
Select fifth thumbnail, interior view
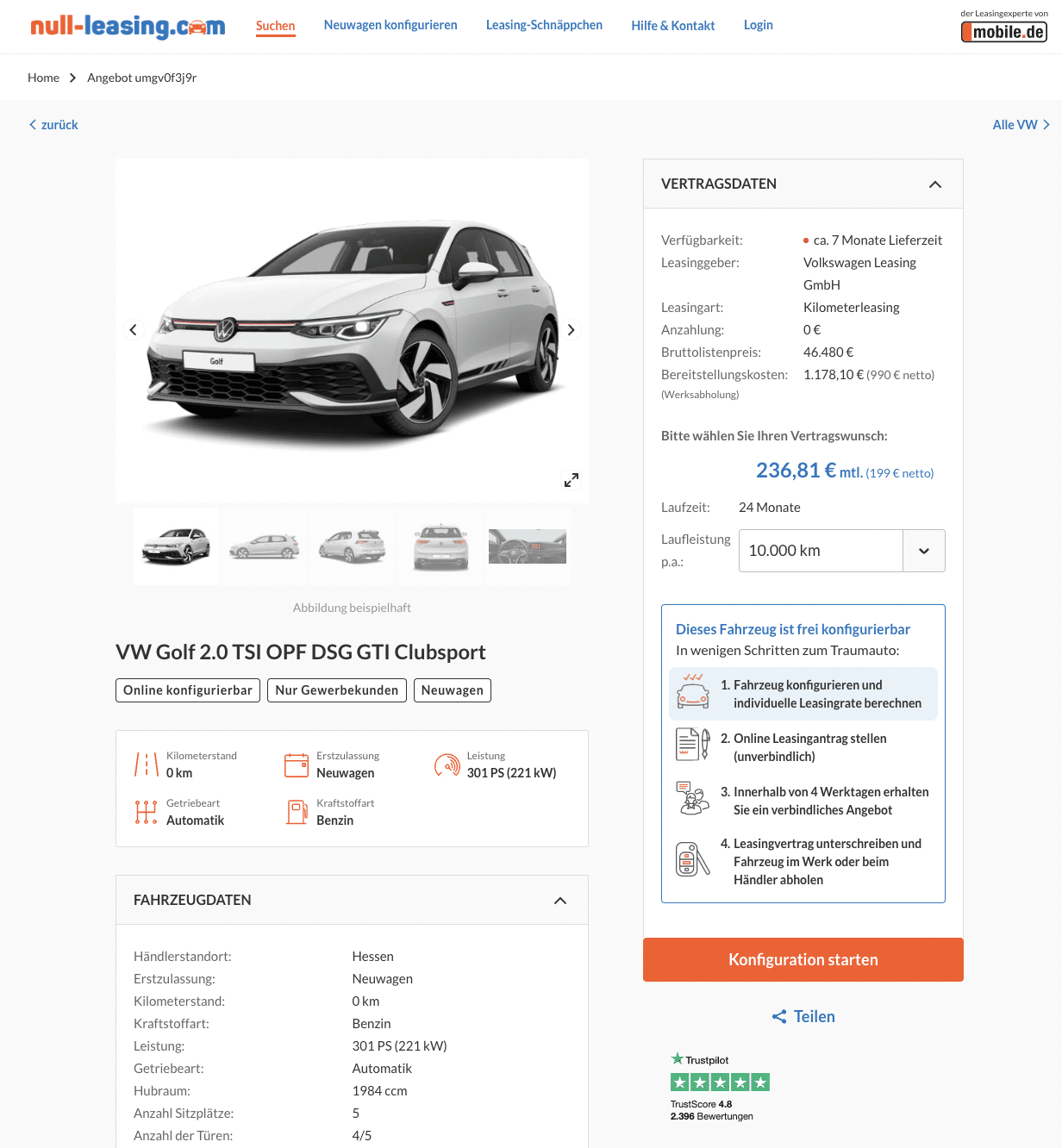click(528, 546)
